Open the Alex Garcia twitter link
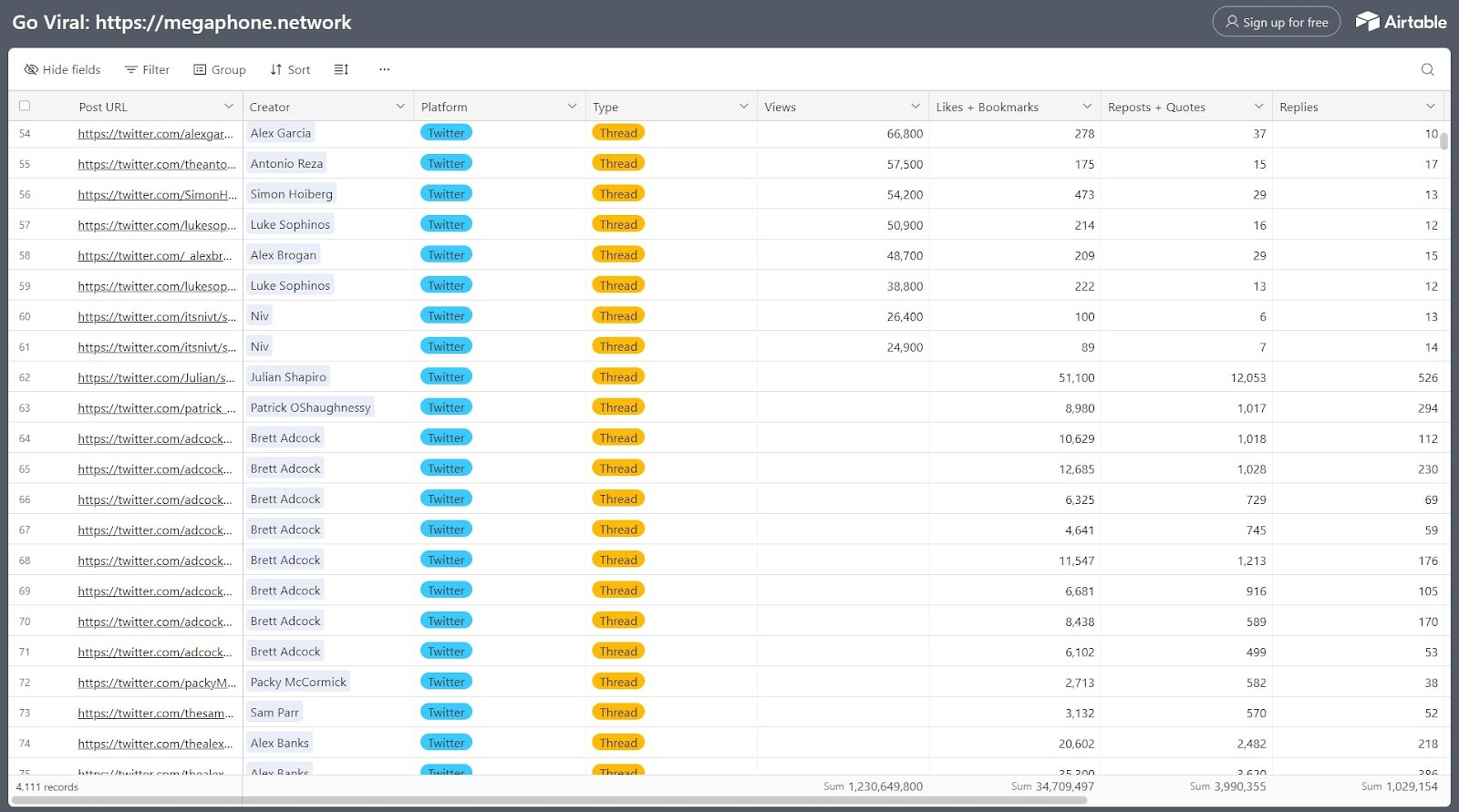 click(156, 133)
